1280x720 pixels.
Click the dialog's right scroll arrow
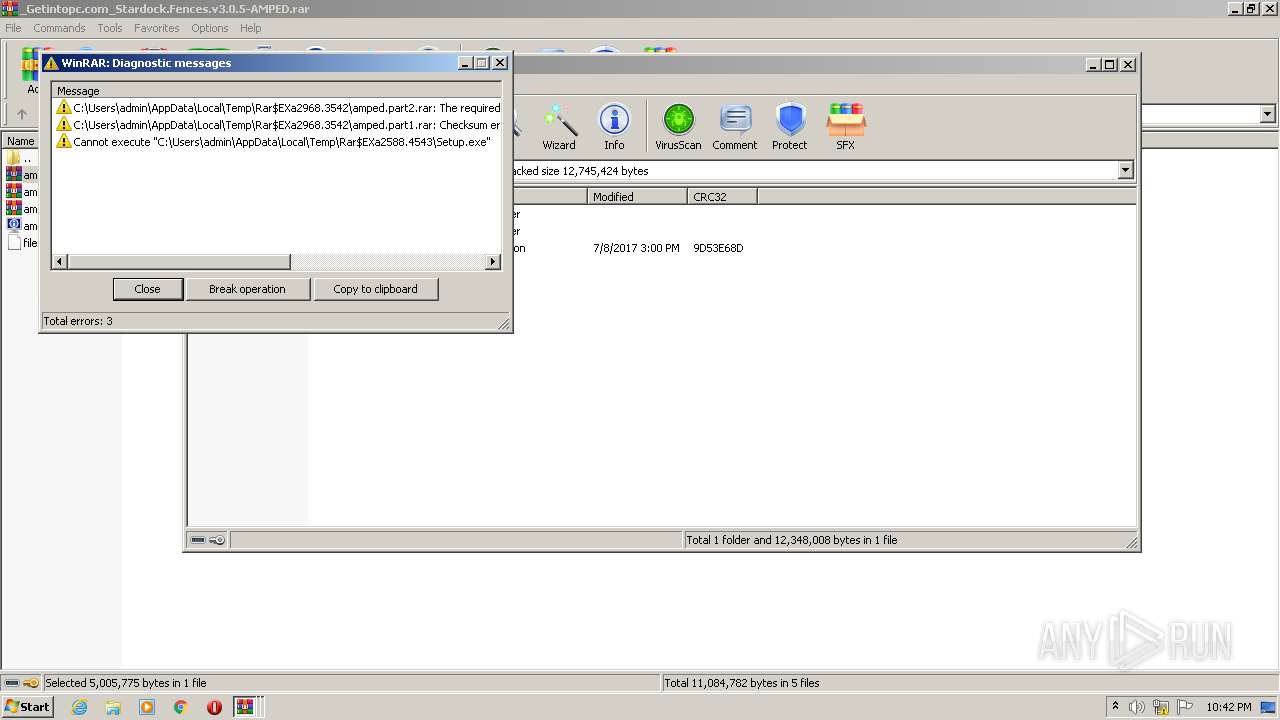pos(492,262)
